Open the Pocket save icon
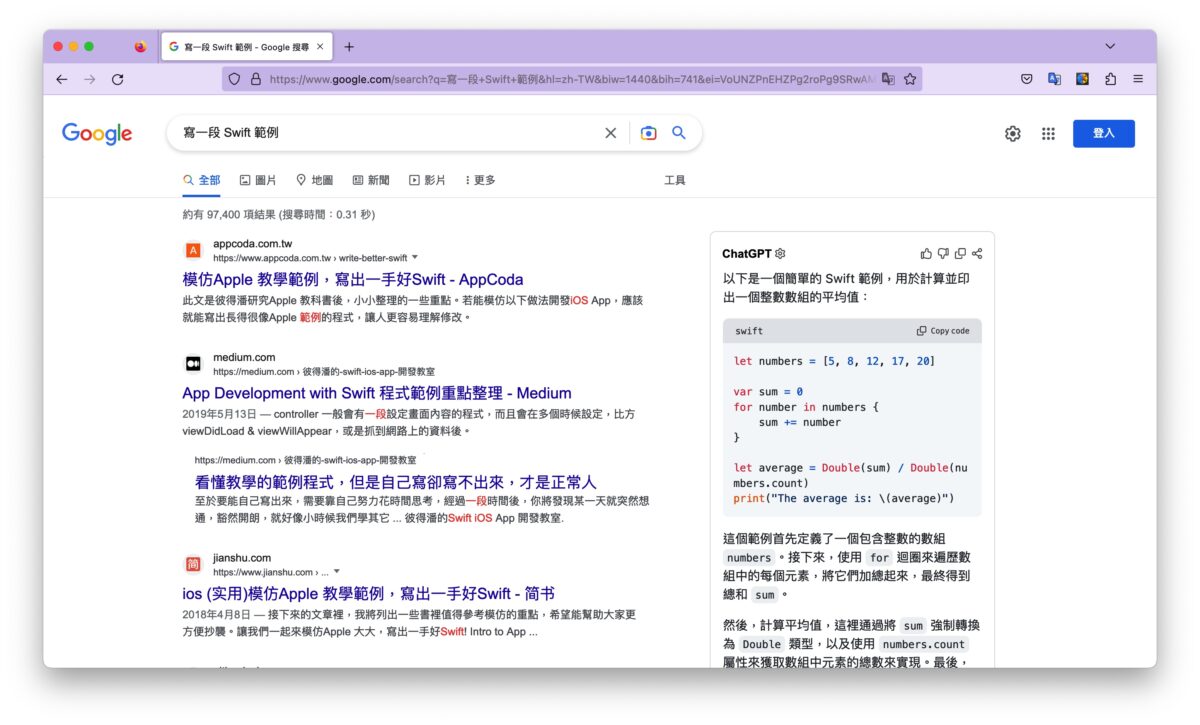1200x725 pixels. (x=1026, y=79)
